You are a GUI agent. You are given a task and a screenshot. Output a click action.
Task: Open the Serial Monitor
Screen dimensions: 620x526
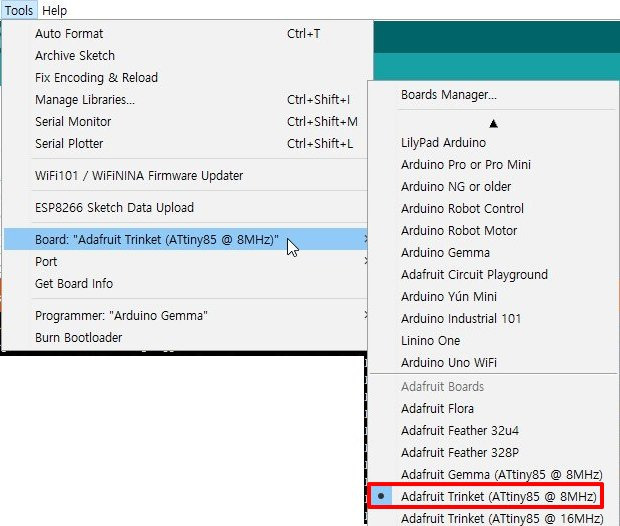(186, 121)
